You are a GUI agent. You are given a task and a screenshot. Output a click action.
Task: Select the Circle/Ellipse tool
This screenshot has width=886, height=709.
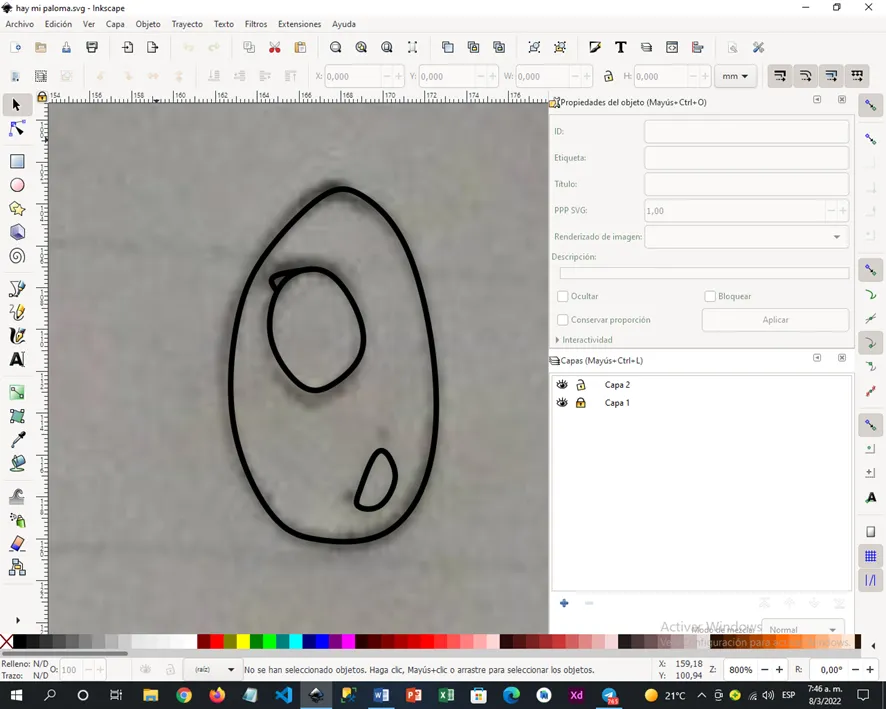coord(17,185)
